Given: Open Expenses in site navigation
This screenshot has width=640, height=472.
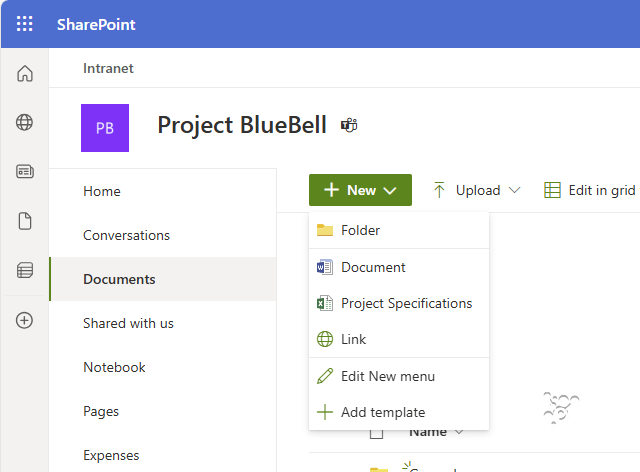Looking at the screenshot, I should pos(111,455).
